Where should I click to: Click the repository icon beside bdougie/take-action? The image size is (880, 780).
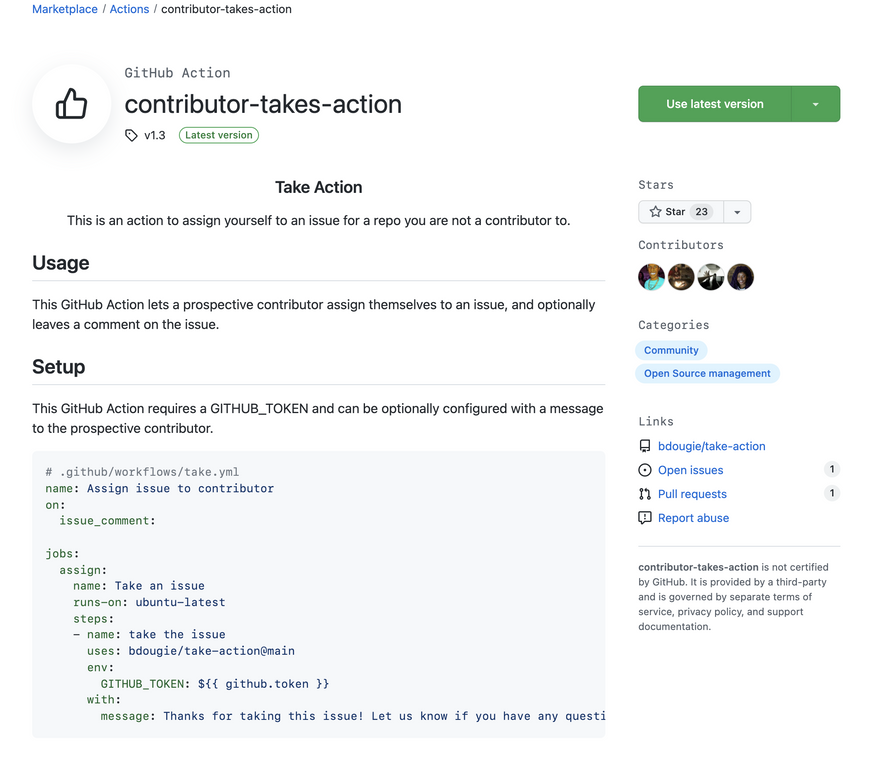point(645,446)
